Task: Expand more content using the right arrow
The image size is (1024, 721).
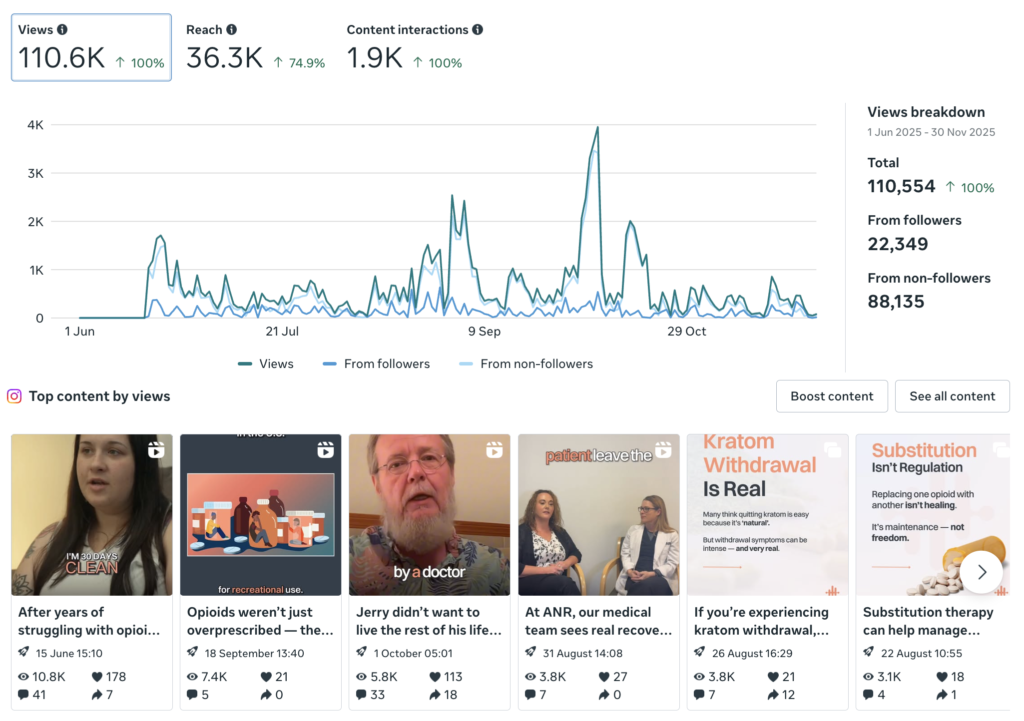Action: (982, 572)
